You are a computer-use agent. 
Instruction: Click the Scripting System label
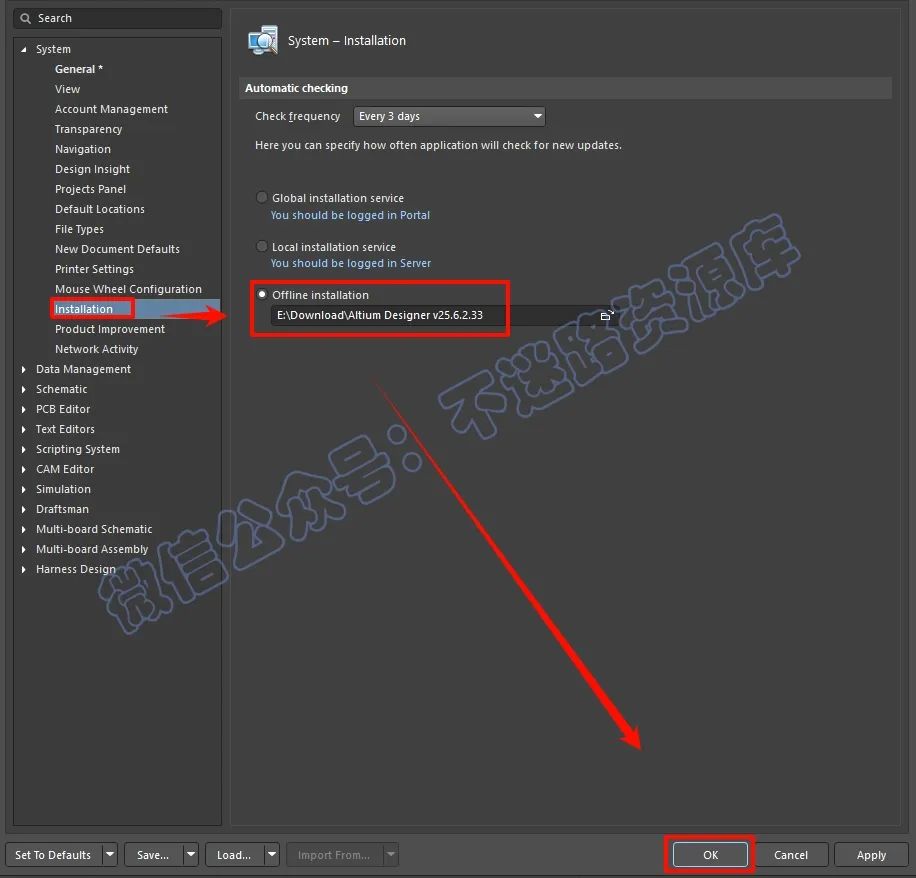pyautogui.click(x=78, y=449)
